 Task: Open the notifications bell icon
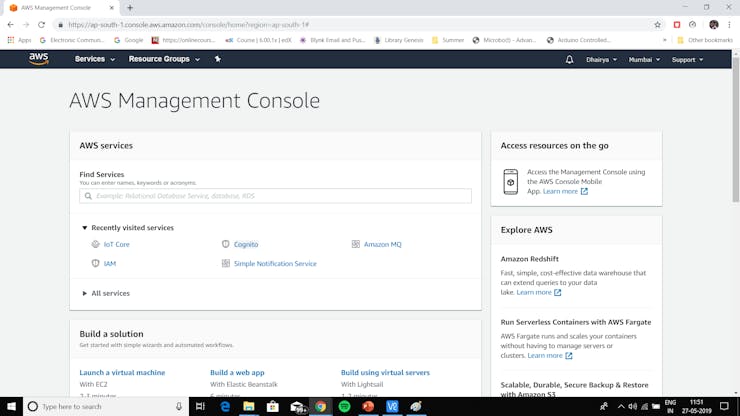click(x=569, y=59)
